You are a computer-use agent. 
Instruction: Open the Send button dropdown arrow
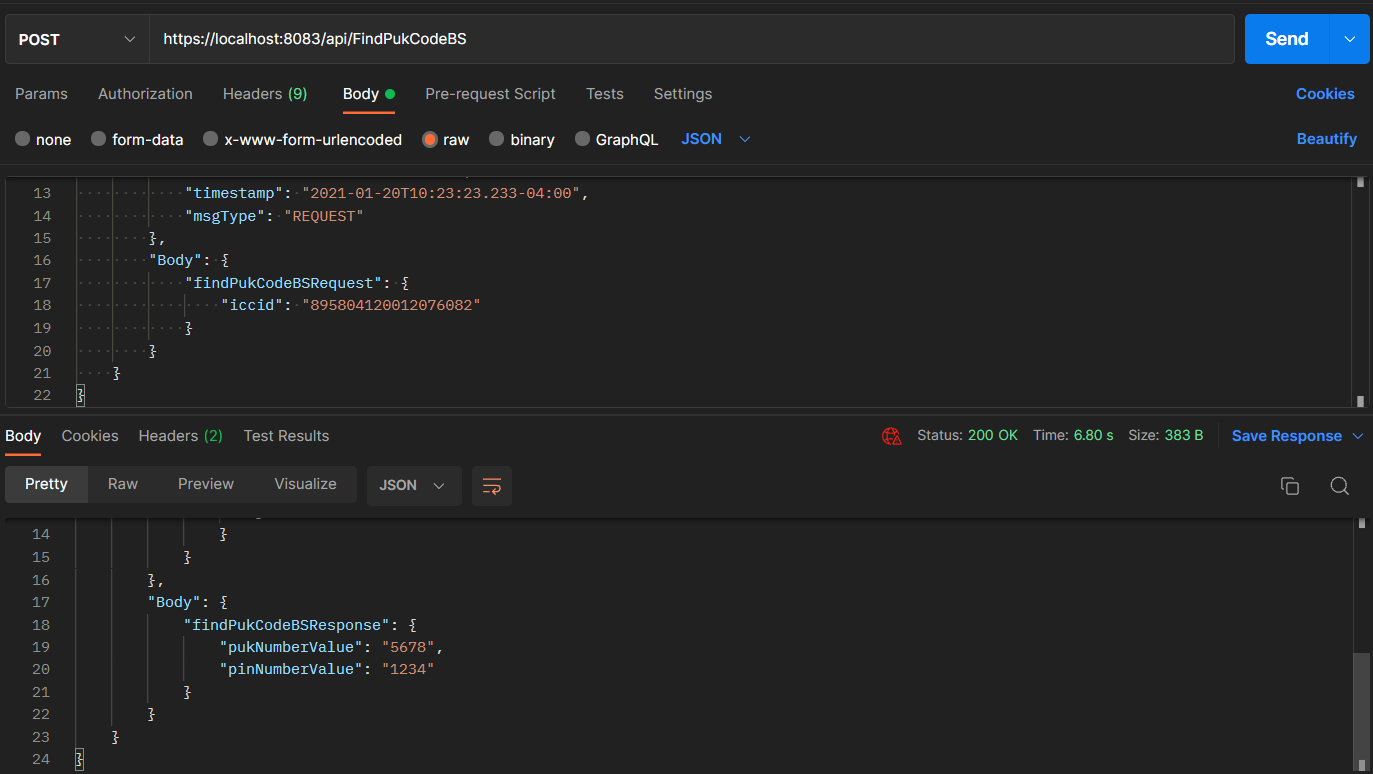click(x=1350, y=39)
